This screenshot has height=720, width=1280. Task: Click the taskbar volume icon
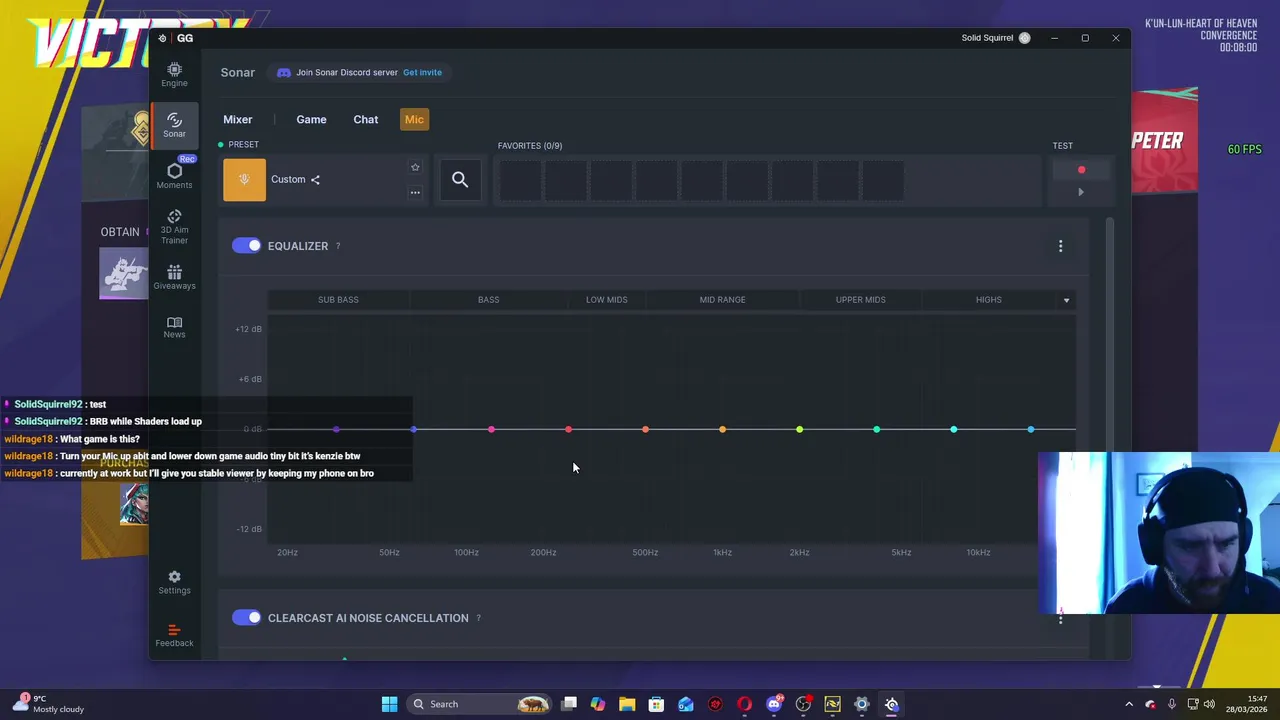tap(1210, 704)
